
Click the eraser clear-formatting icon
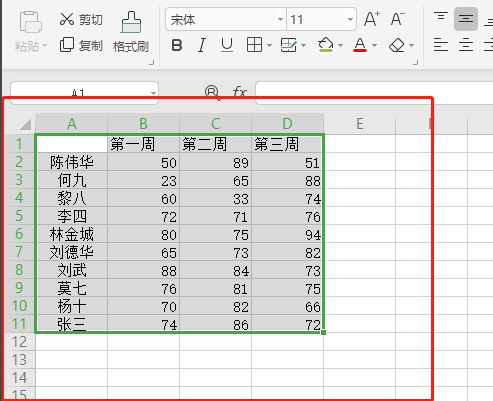pos(397,45)
